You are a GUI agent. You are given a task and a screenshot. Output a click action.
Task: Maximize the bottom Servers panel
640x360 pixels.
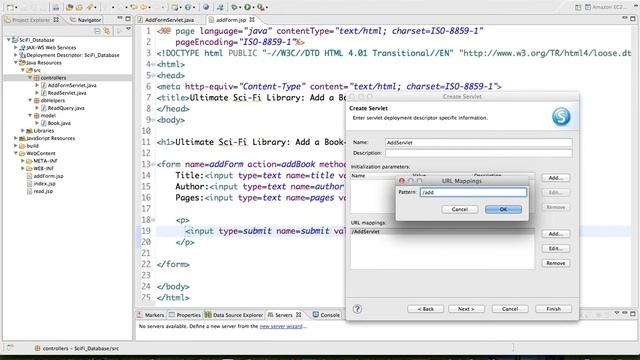[x=633, y=313]
